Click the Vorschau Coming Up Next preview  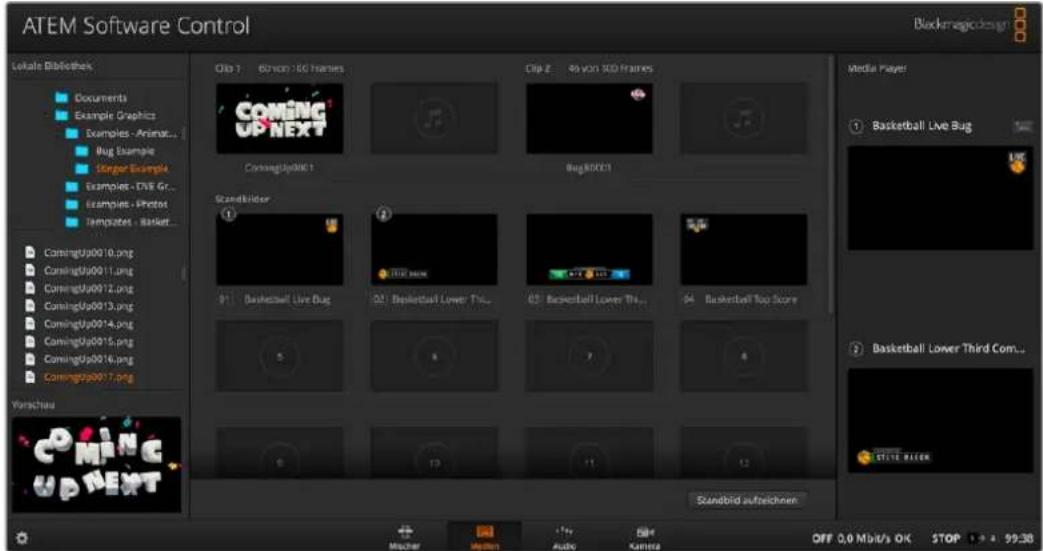[x=96, y=464]
